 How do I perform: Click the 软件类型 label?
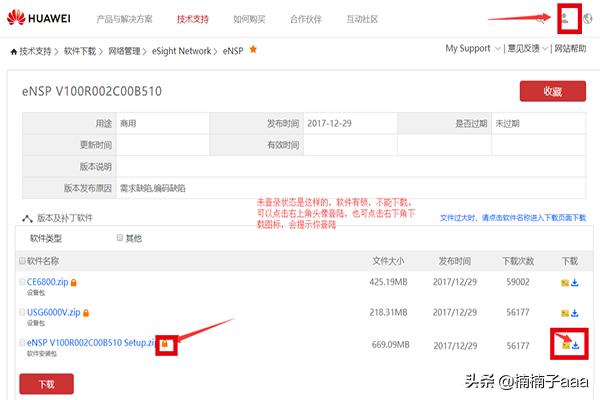(x=46, y=238)
